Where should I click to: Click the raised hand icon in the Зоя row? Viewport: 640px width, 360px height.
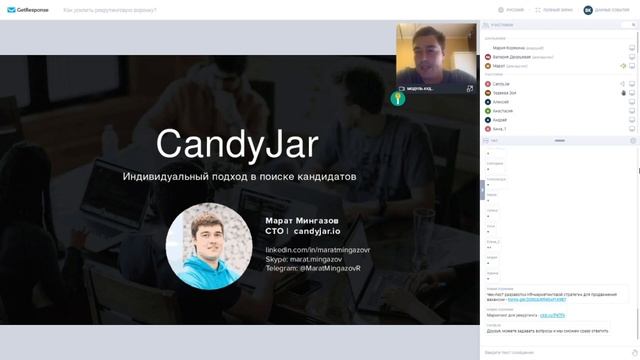click(623, 93)
